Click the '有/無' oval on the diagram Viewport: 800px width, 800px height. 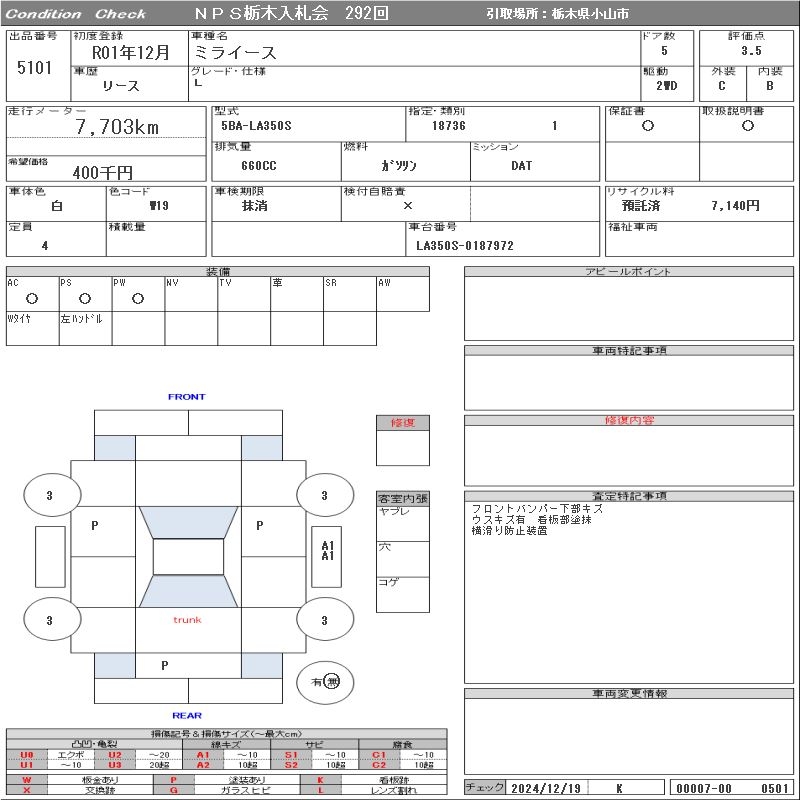click(325, 682)
